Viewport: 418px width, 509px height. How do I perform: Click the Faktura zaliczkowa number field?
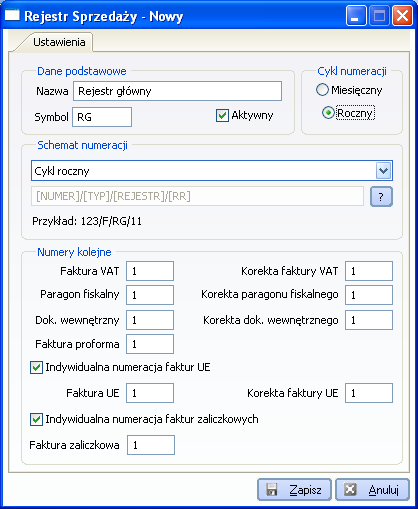click(x=151, y=445)
